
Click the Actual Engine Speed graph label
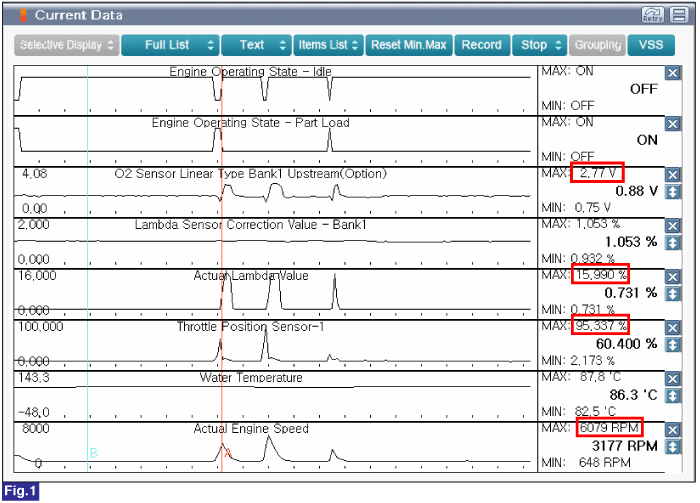tap(251, 429)
